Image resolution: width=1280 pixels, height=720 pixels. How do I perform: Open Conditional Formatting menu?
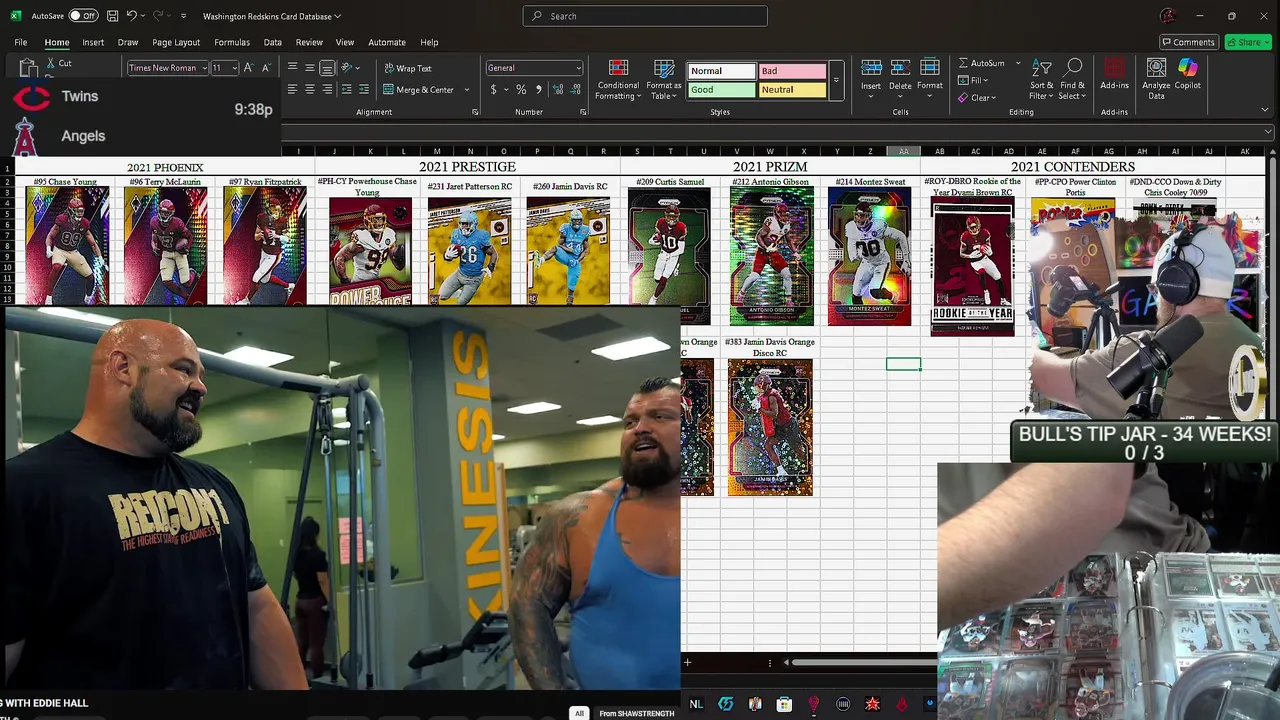coord(618,79)
